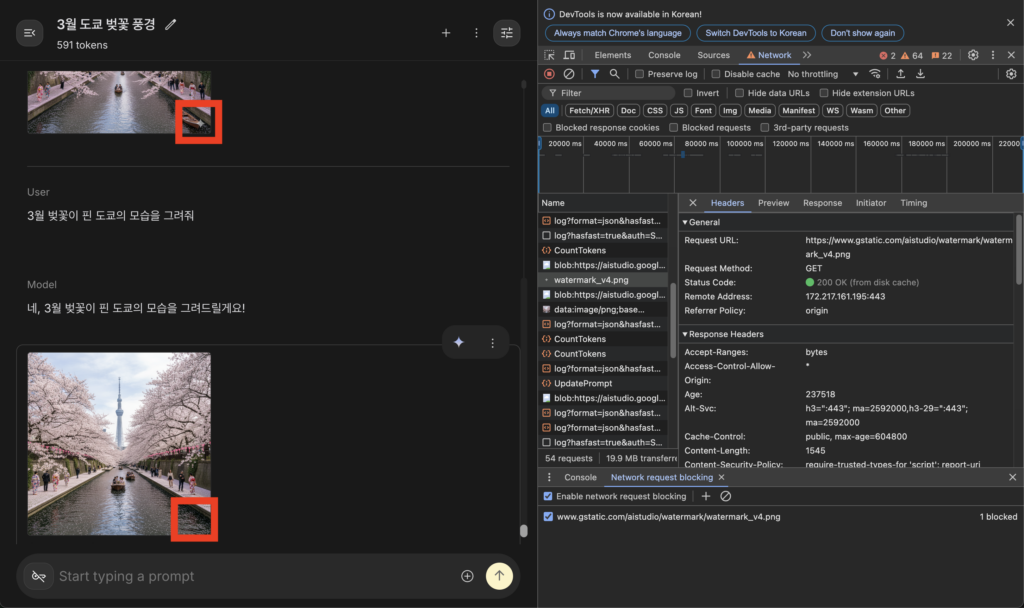This screenshot has height=608, width=1024.
Task: Add a network request blocking pattern
Action: coord(706,496)
